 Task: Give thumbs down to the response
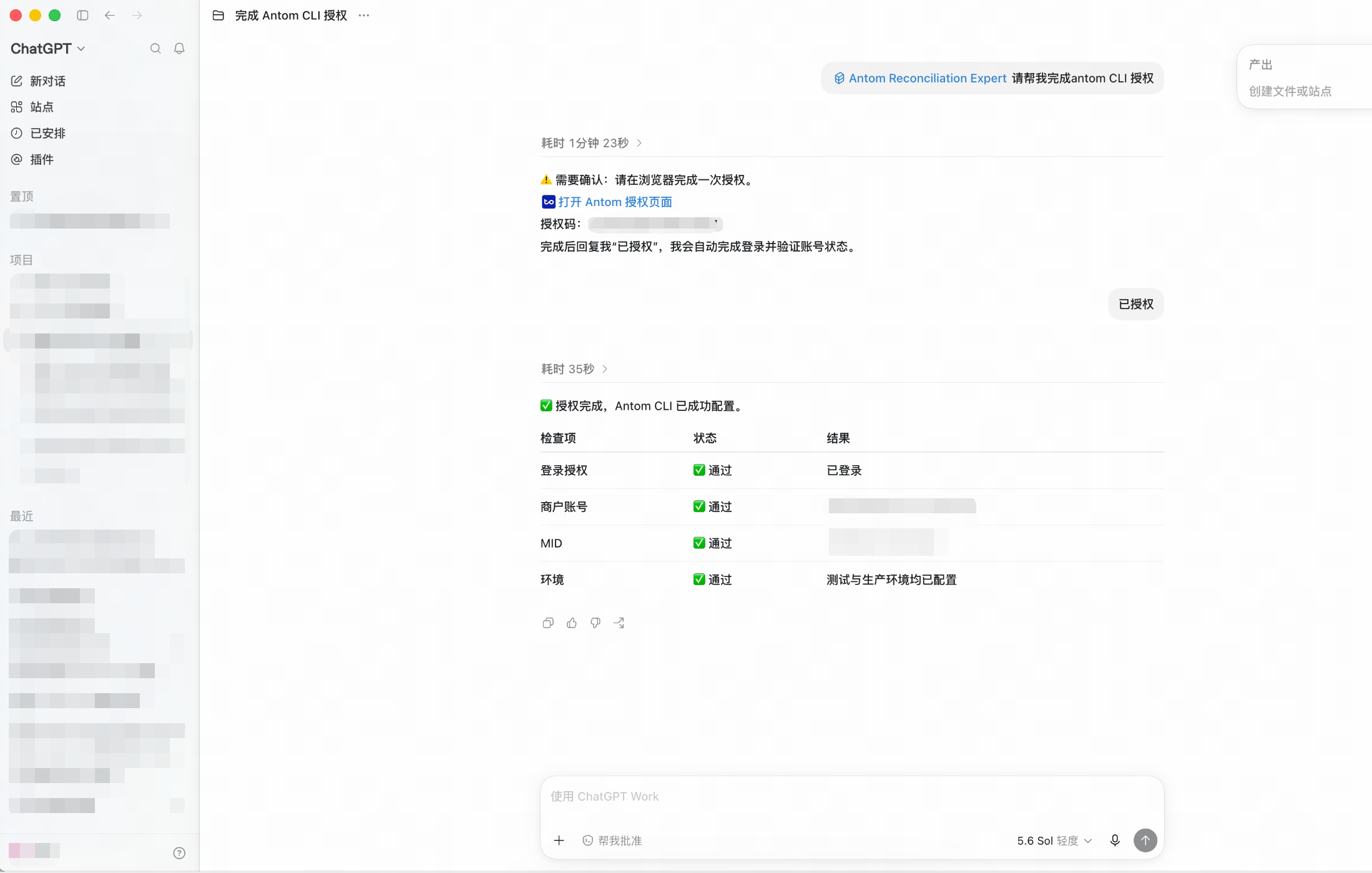tap(595, 623)
